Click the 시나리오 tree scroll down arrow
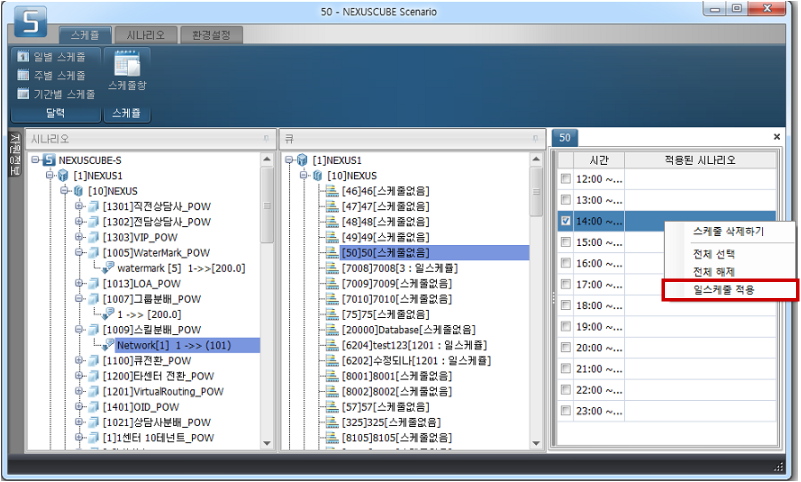 pyautogui.click(x=267, y=443)
